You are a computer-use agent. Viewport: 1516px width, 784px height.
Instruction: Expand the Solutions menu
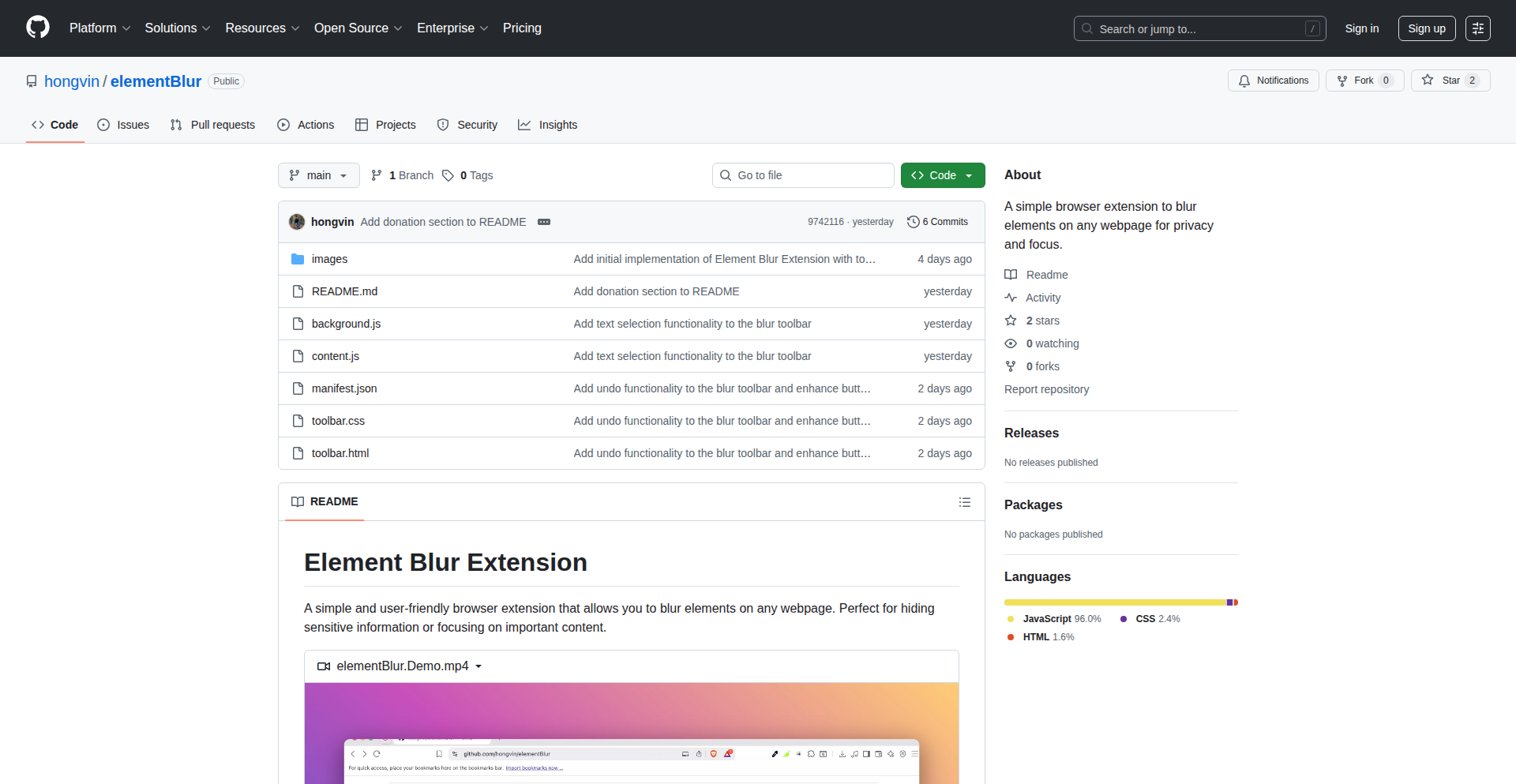(x=178, y=28)
